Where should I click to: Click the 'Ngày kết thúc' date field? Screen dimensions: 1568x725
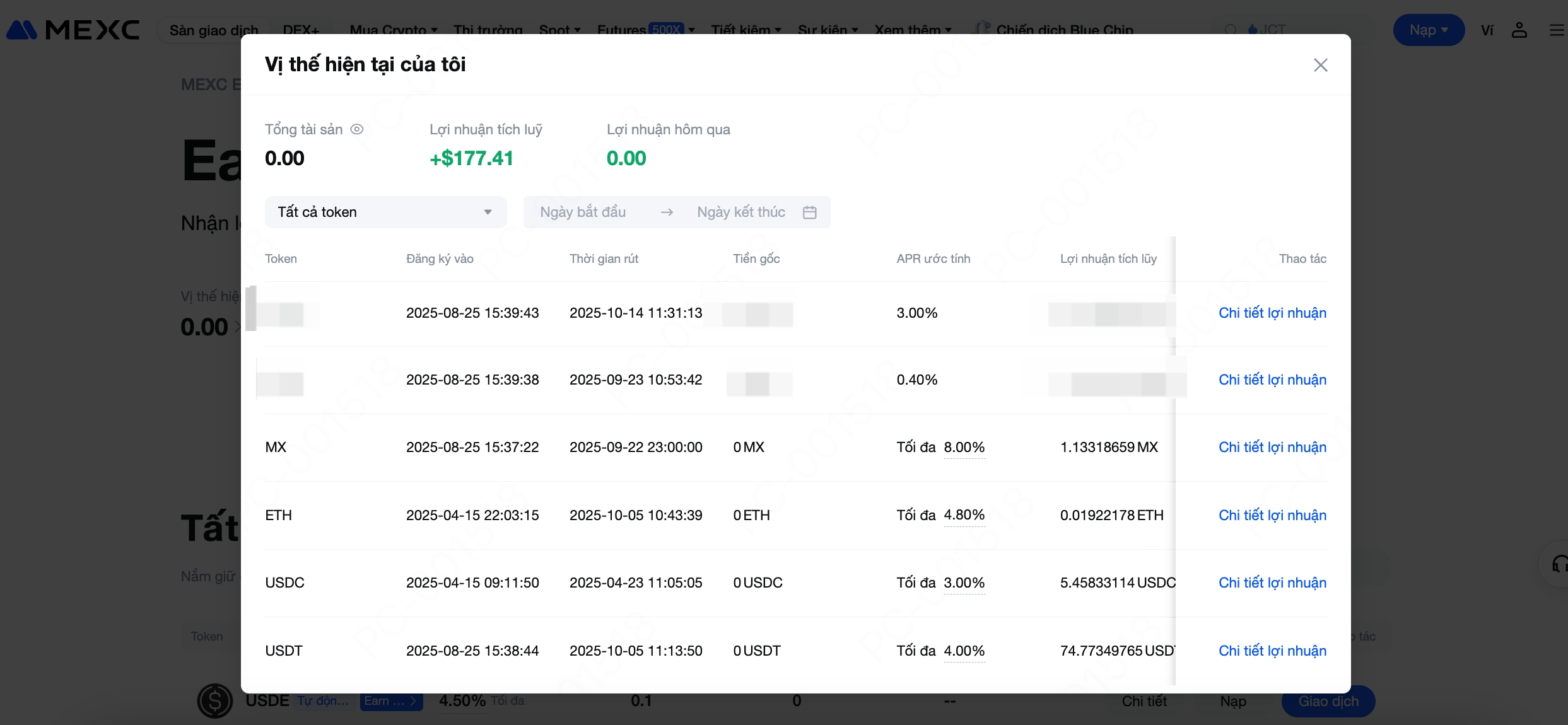click(740, 212)
